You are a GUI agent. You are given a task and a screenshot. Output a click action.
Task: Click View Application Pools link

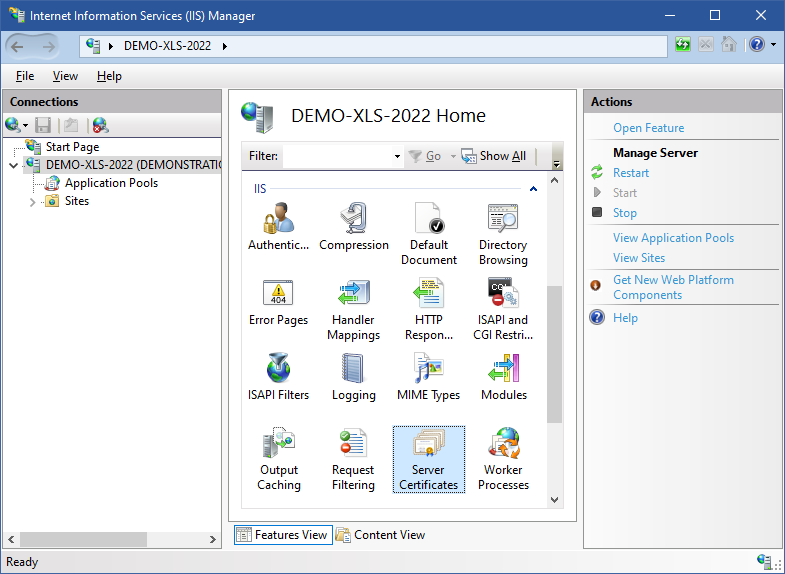click(x=673, y=238)
